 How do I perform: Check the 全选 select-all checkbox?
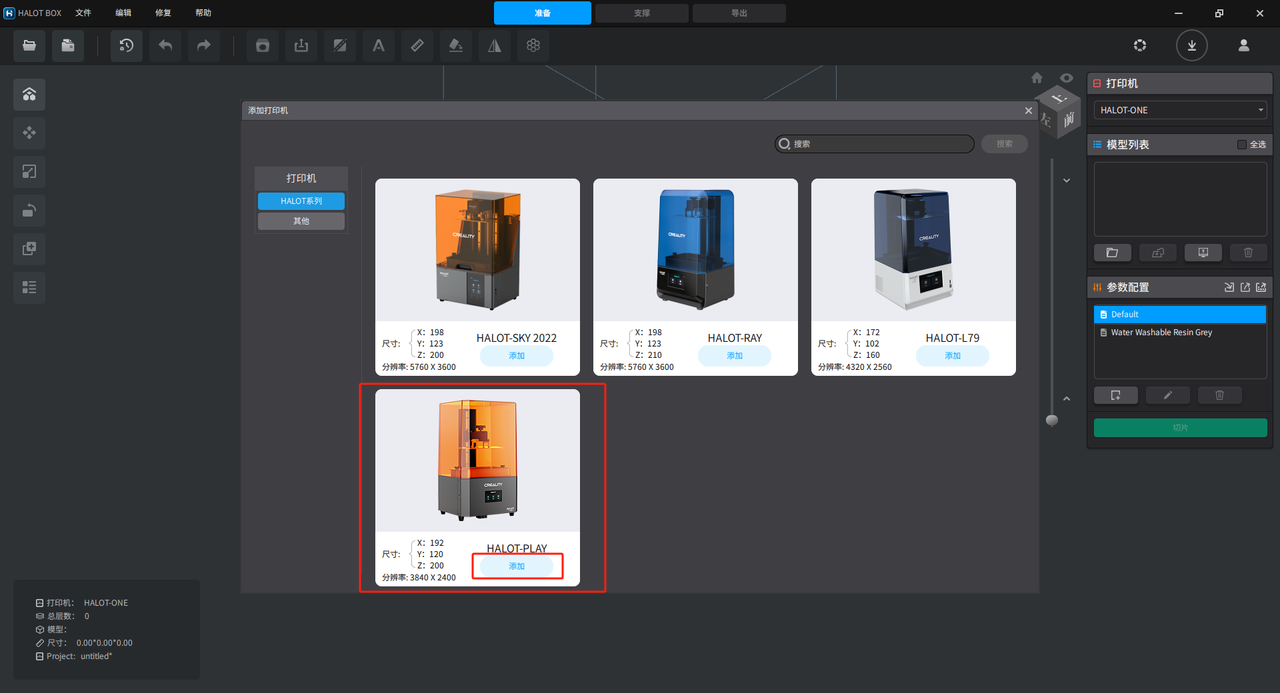tap(1242, 145)
